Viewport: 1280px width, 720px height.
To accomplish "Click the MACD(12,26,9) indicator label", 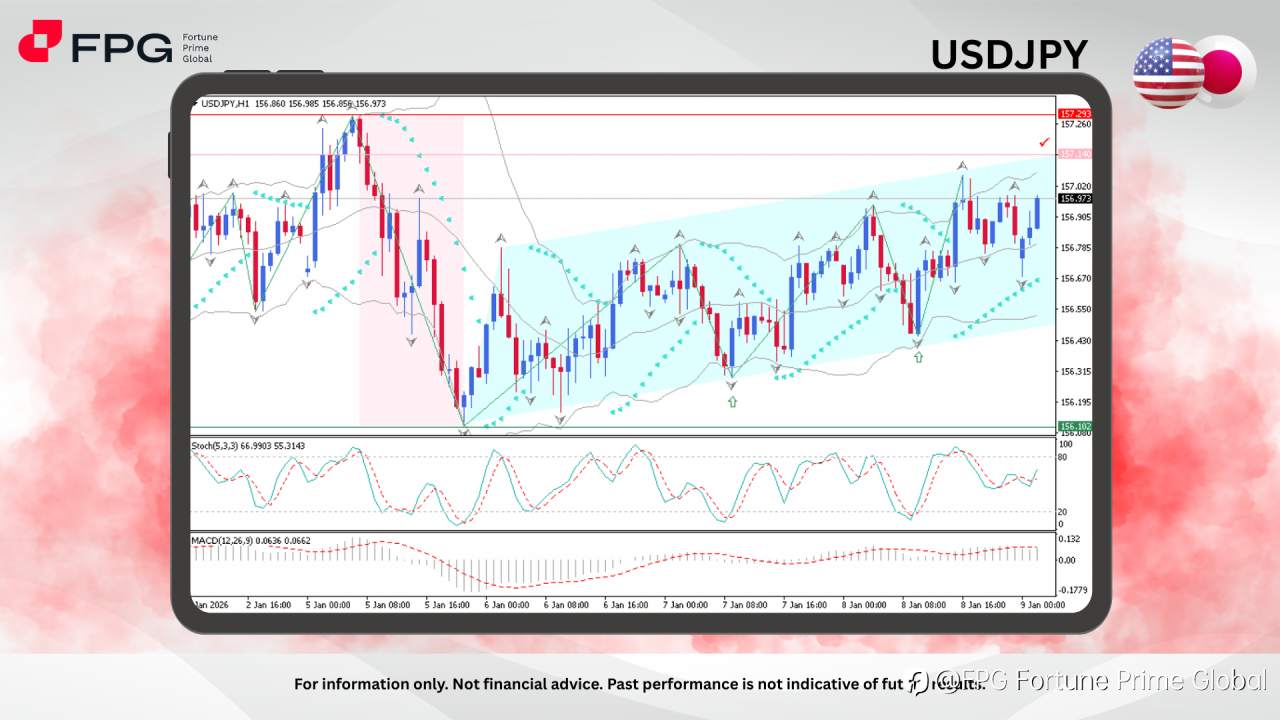I will pyautogui.click(x=228, y=540).
